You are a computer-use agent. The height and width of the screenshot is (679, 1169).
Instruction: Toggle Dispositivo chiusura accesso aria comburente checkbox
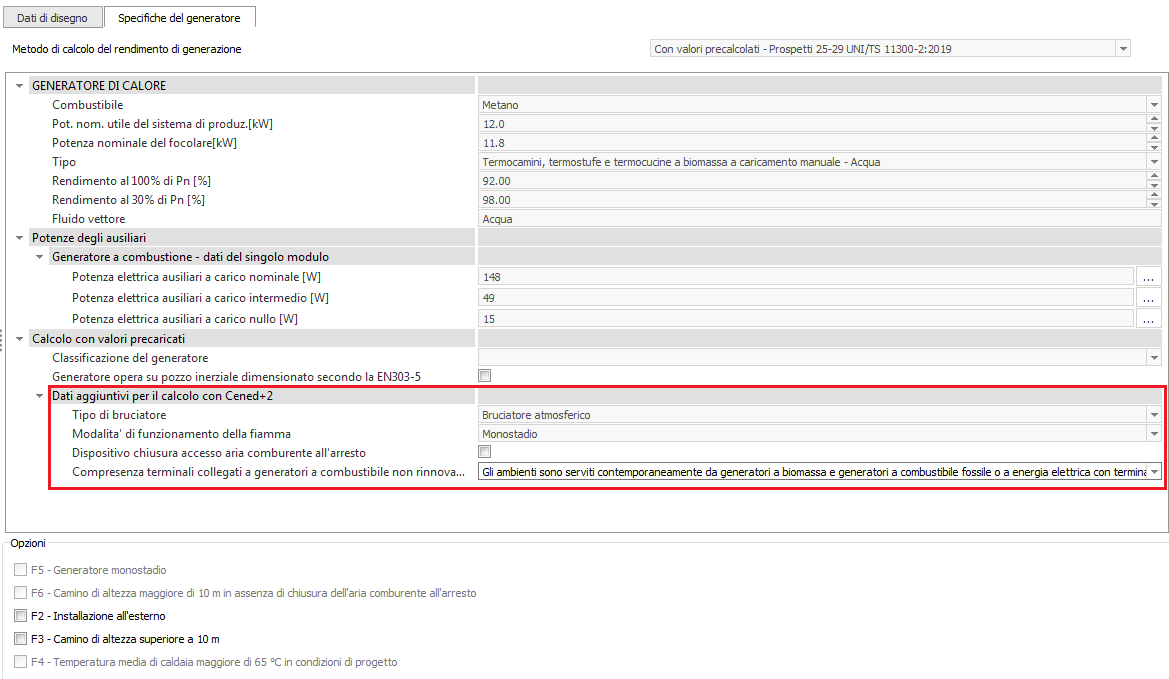coord(485,452)
